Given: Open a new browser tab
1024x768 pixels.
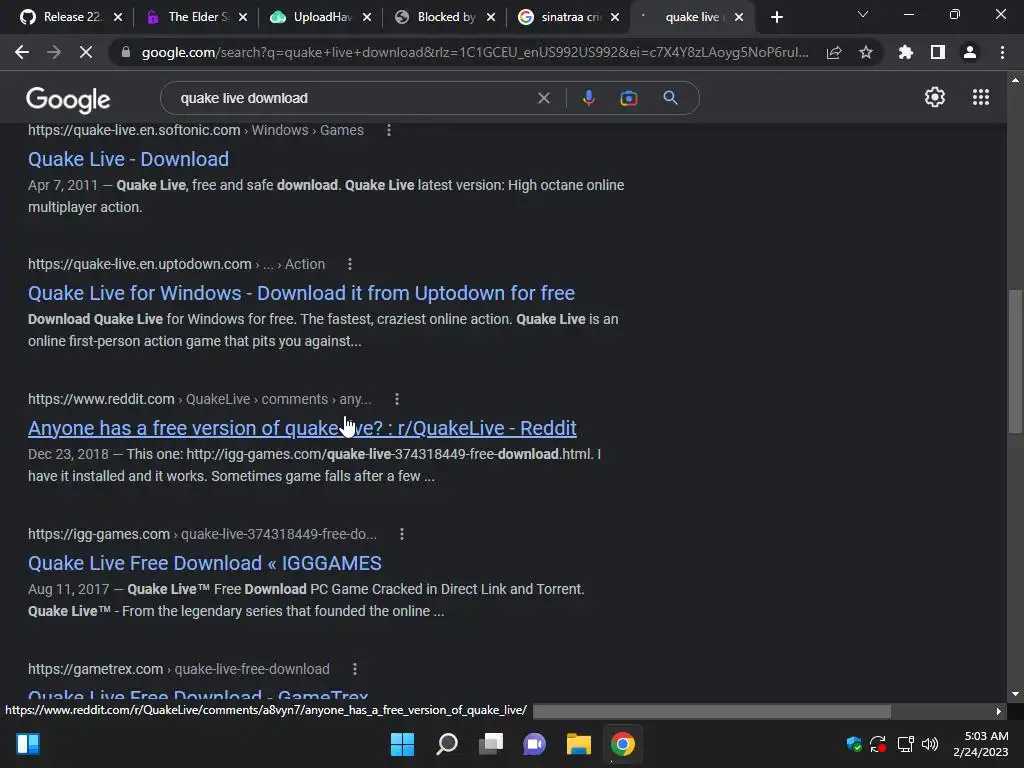Looking at the screenshot, I should click(776, 17).
